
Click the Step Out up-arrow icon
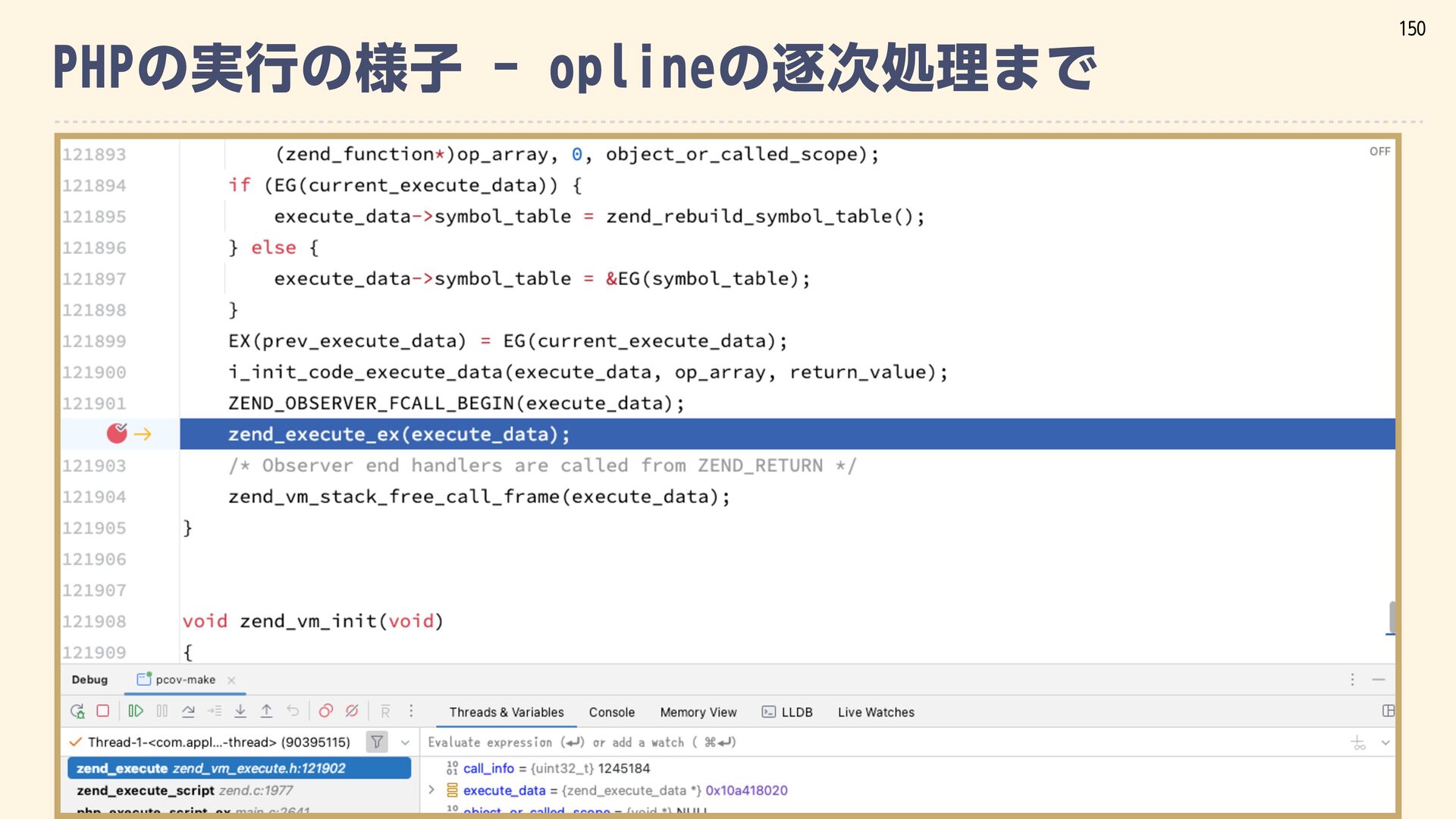pyautogui.click(x=266, y=711)
